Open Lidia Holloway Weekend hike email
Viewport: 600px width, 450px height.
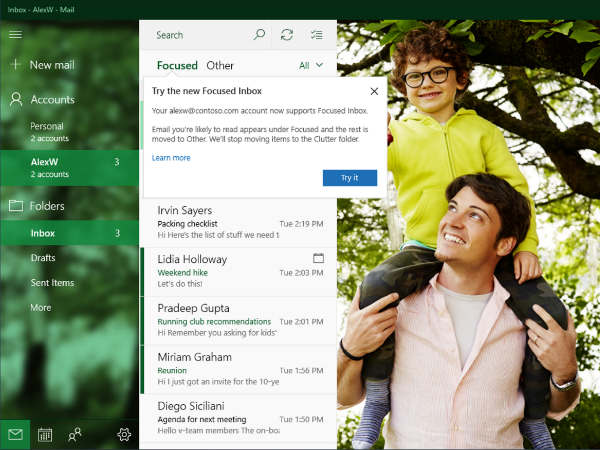click(239, 272)
